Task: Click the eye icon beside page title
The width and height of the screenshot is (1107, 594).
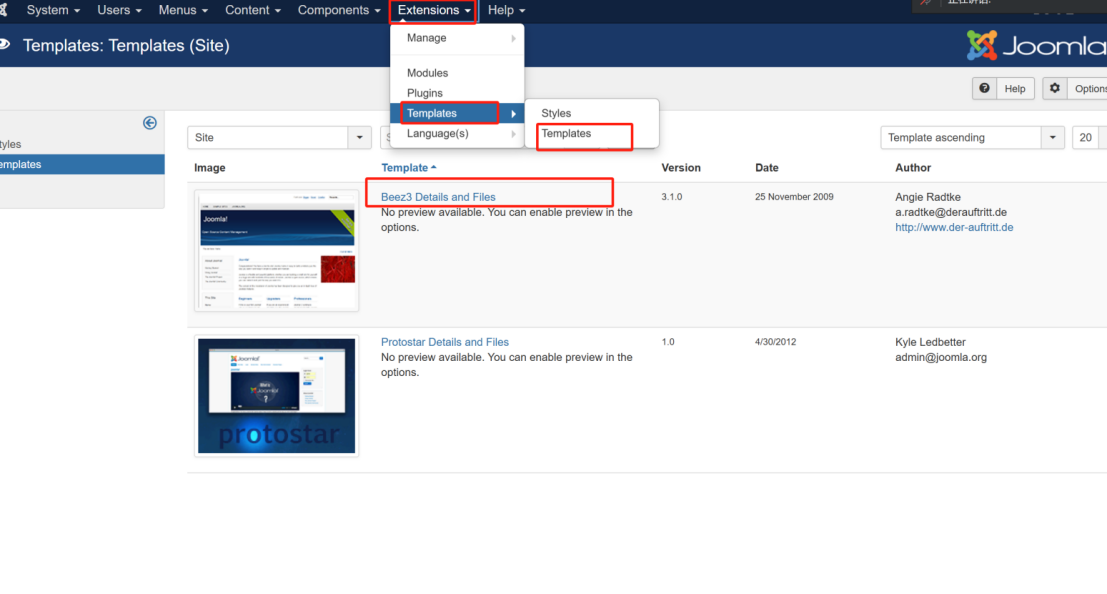Action: (x=4, y=44)
